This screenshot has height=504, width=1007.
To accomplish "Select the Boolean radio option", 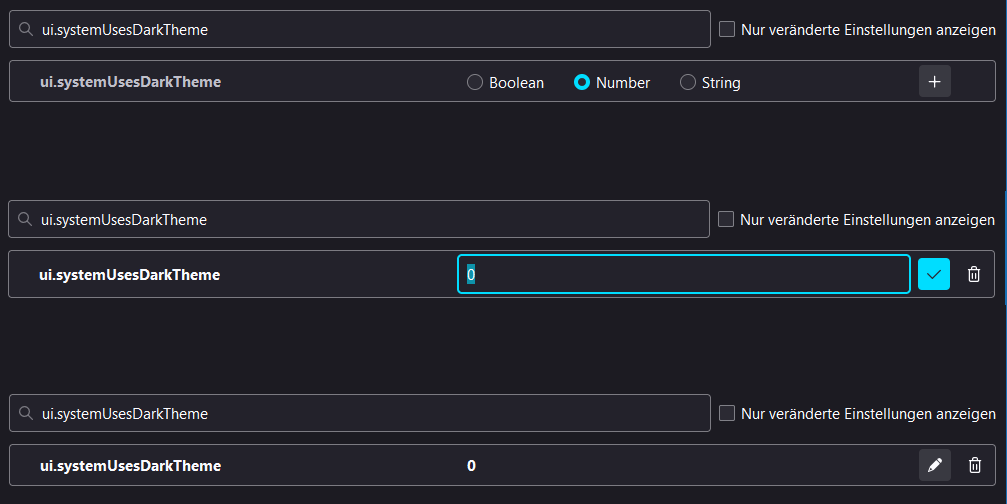I will tap(475, 83).
